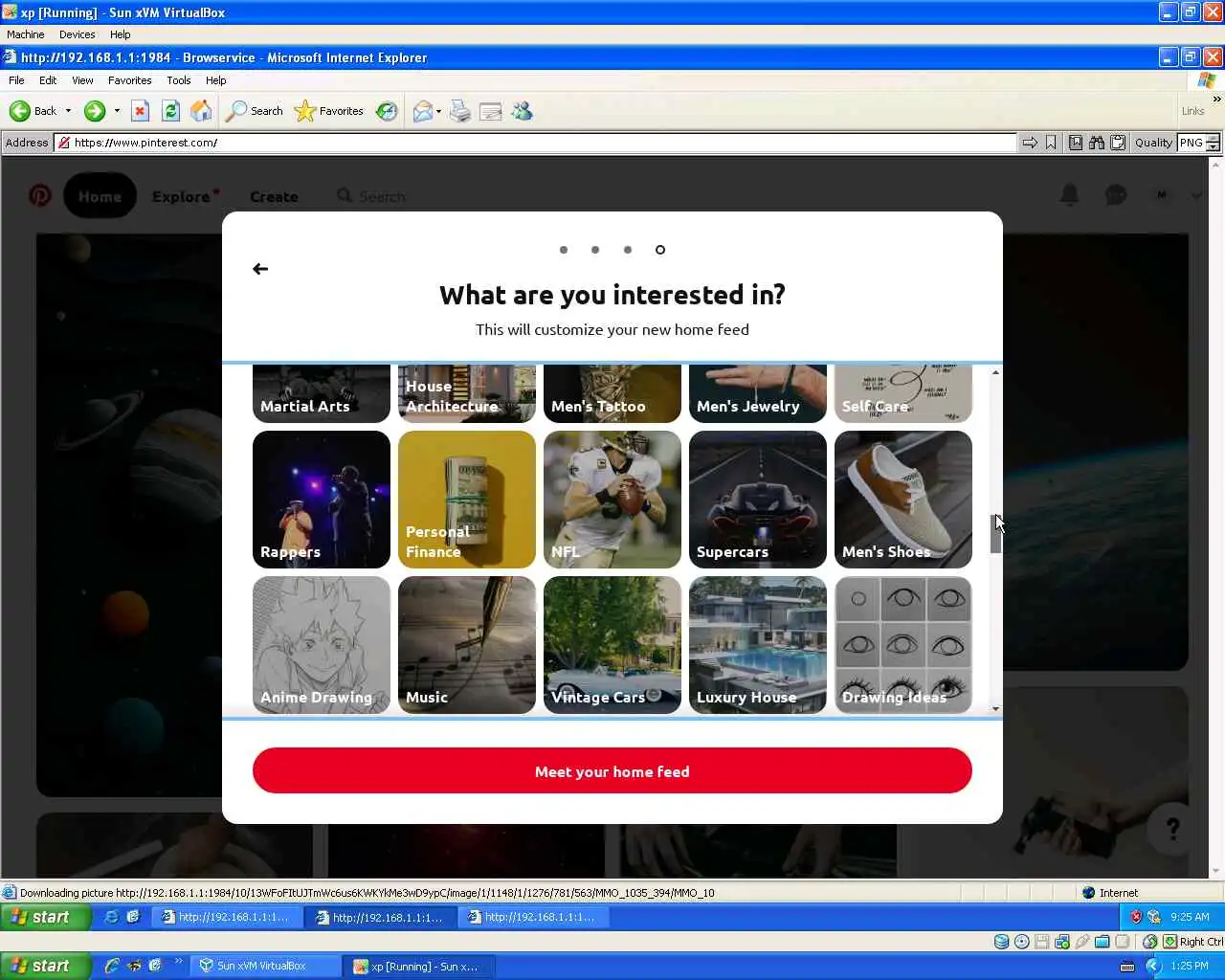Screen dimensions: 1225x980
Task: Click the Pinterest Explore tab
Action: click(182, 196)
